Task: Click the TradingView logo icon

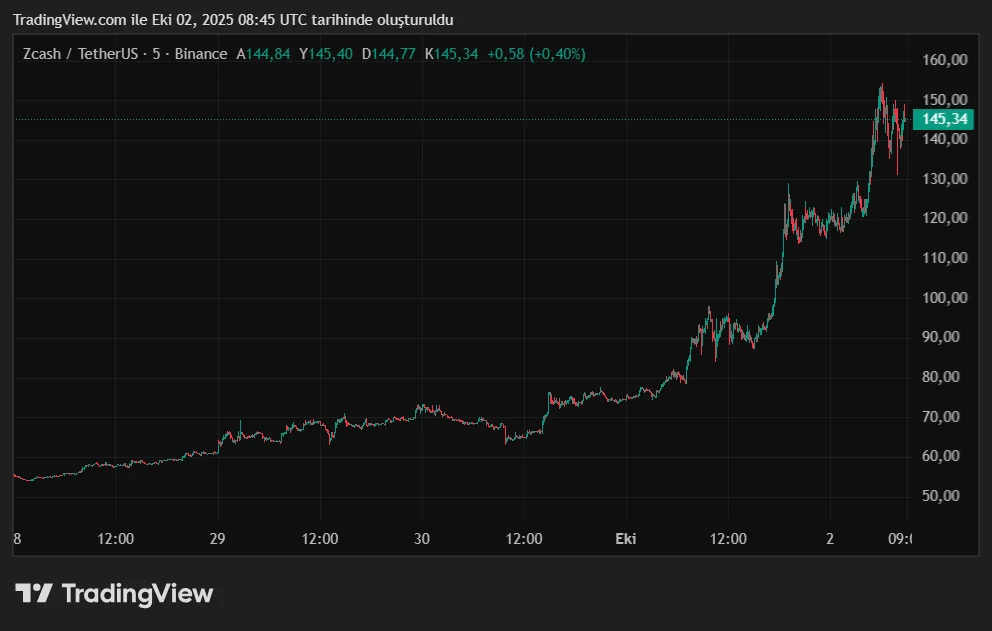Action: (x=33, y=594)
